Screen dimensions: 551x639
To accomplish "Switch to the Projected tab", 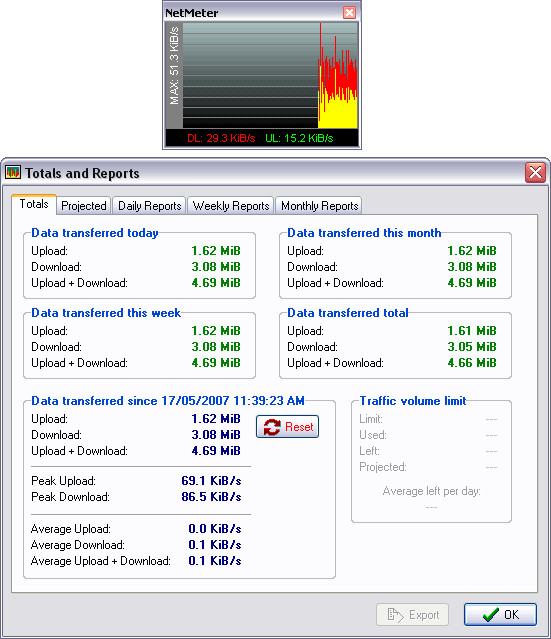I will [84, 205].
